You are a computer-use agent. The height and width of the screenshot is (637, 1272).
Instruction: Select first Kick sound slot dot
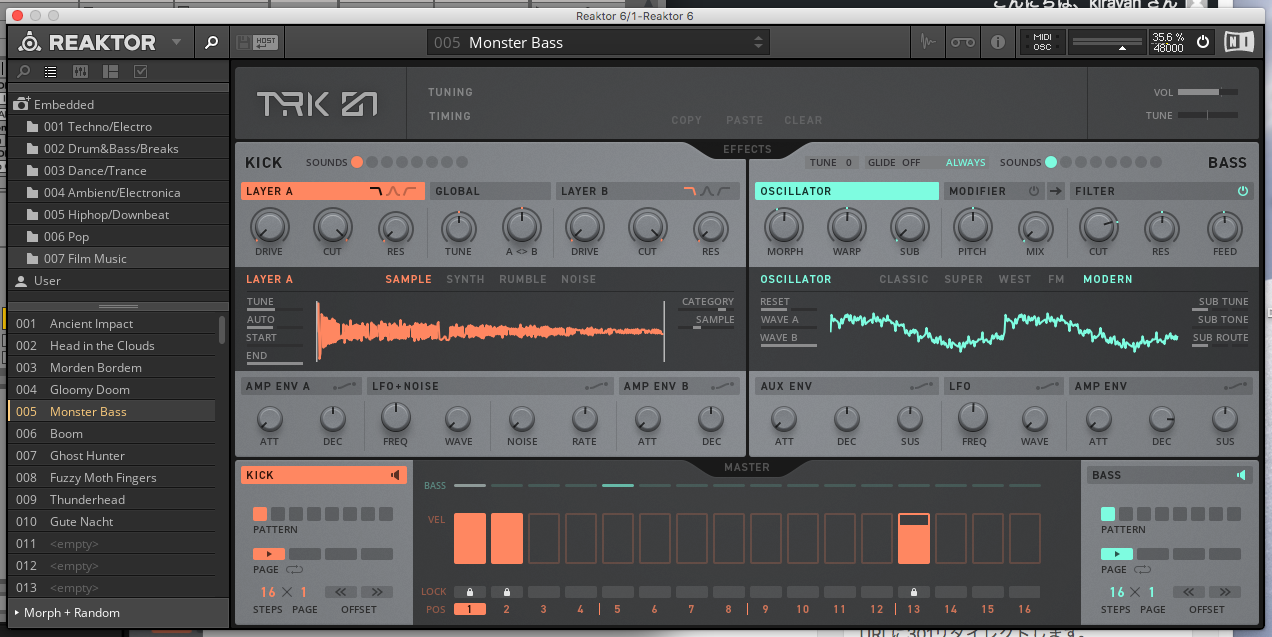[357, 163]
